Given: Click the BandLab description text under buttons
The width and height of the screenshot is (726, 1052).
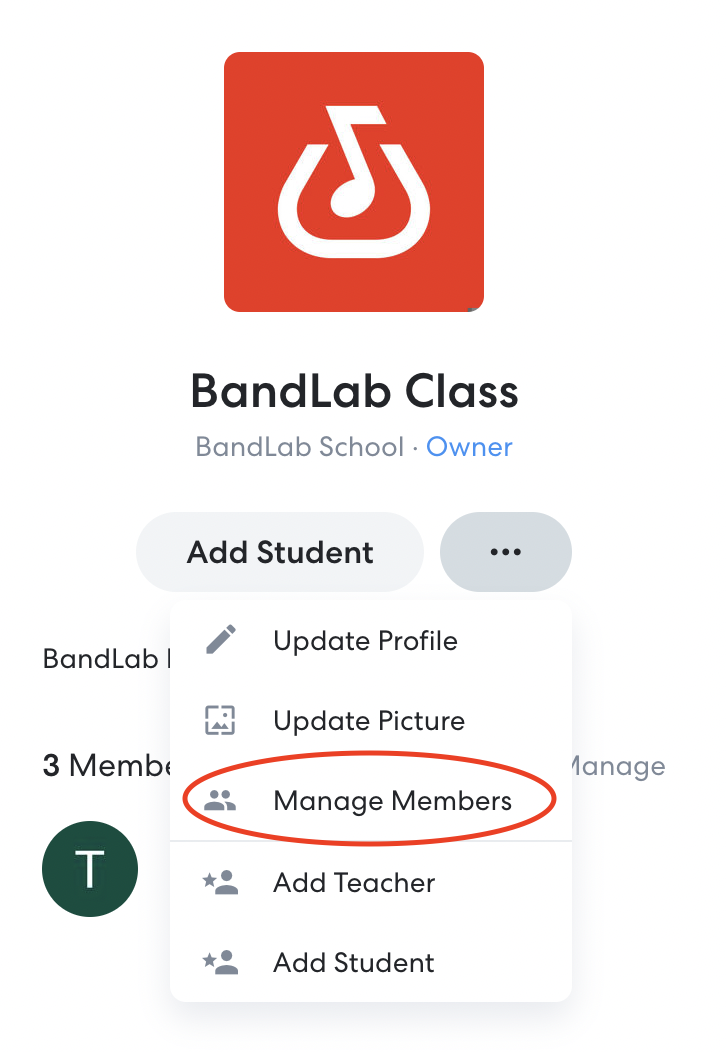Looking at the screenshot, I should [x=106, y=659].
